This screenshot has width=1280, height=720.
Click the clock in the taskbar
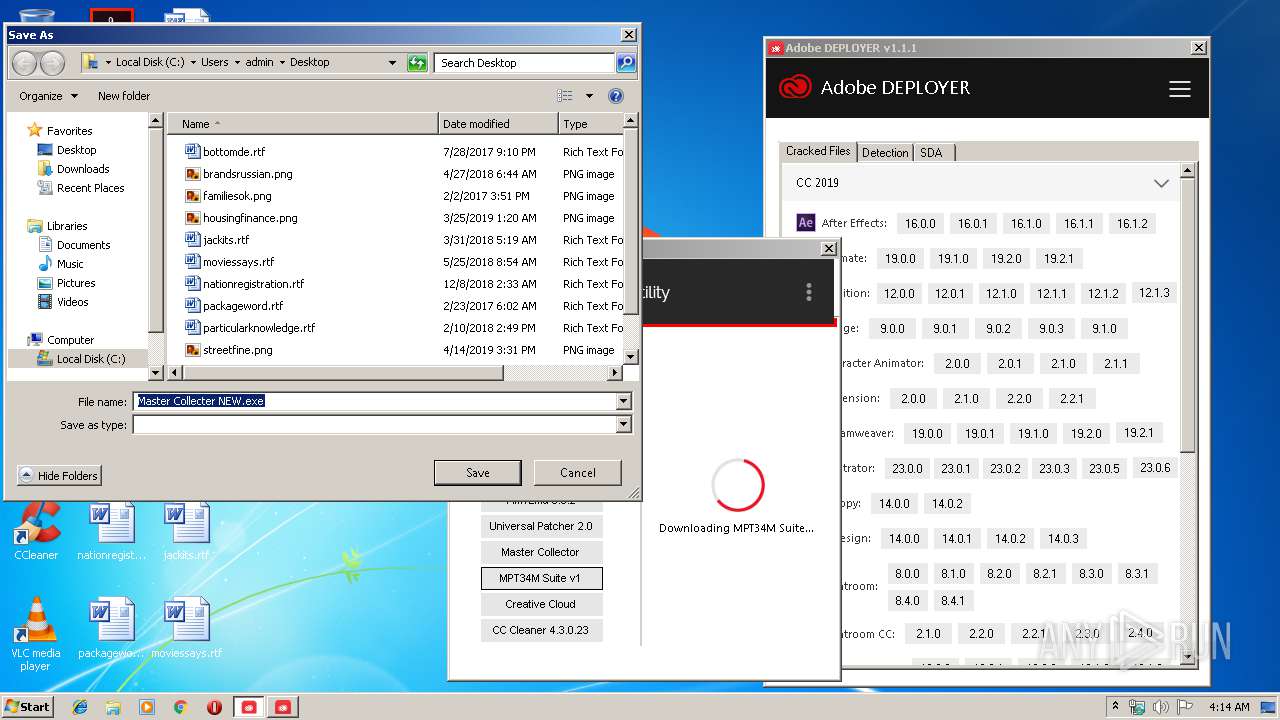(x=1229, y=707)
